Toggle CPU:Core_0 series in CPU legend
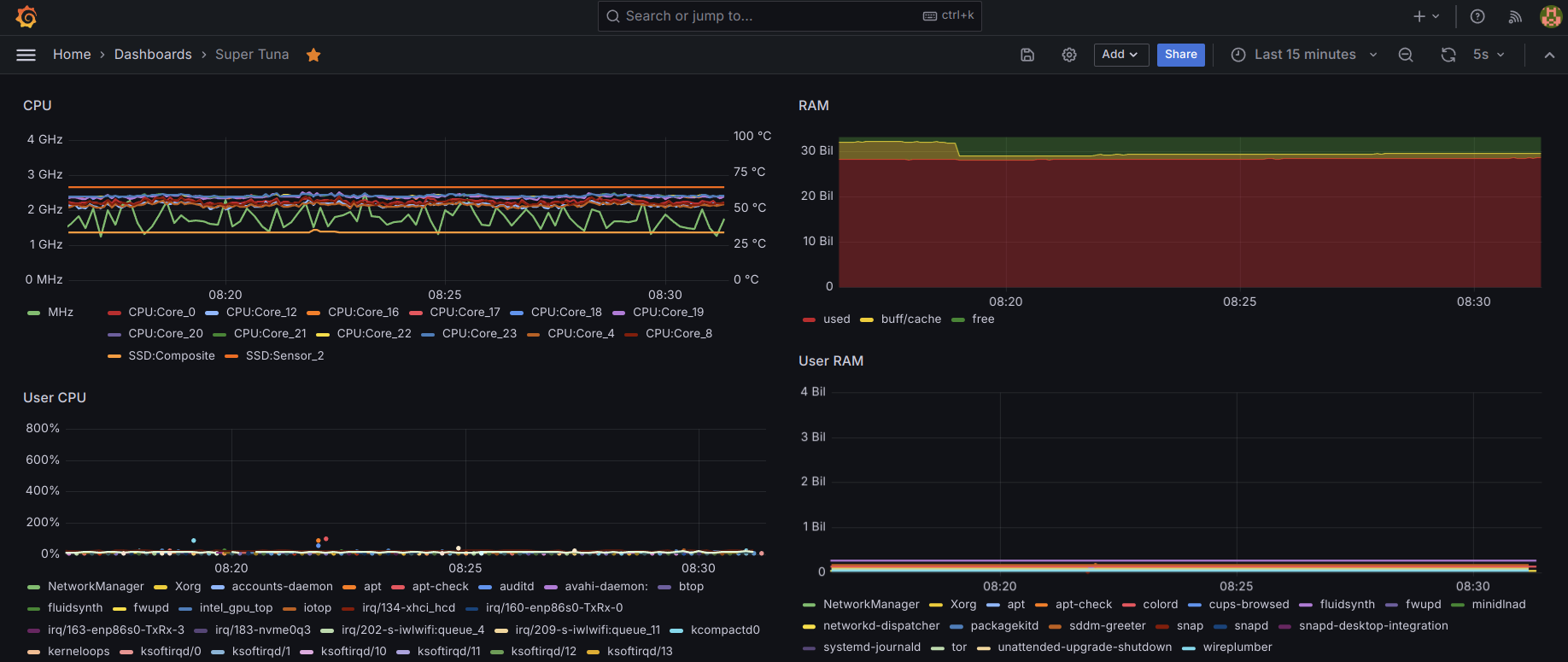Viewport: 1568px width, 662px height. [x=161, y=313]
